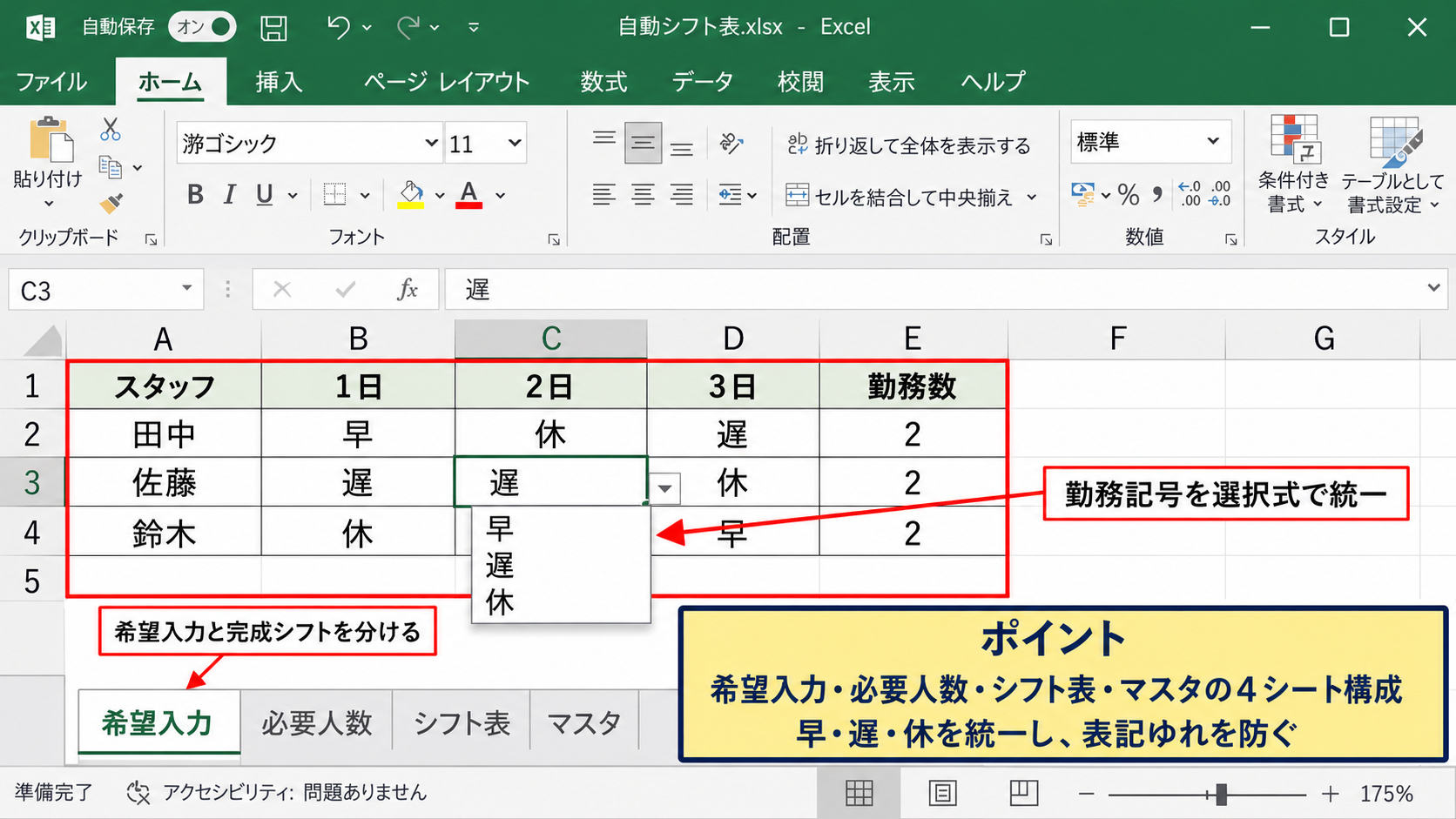Open テーブルとして書式設定 menu

[1392, 164]
